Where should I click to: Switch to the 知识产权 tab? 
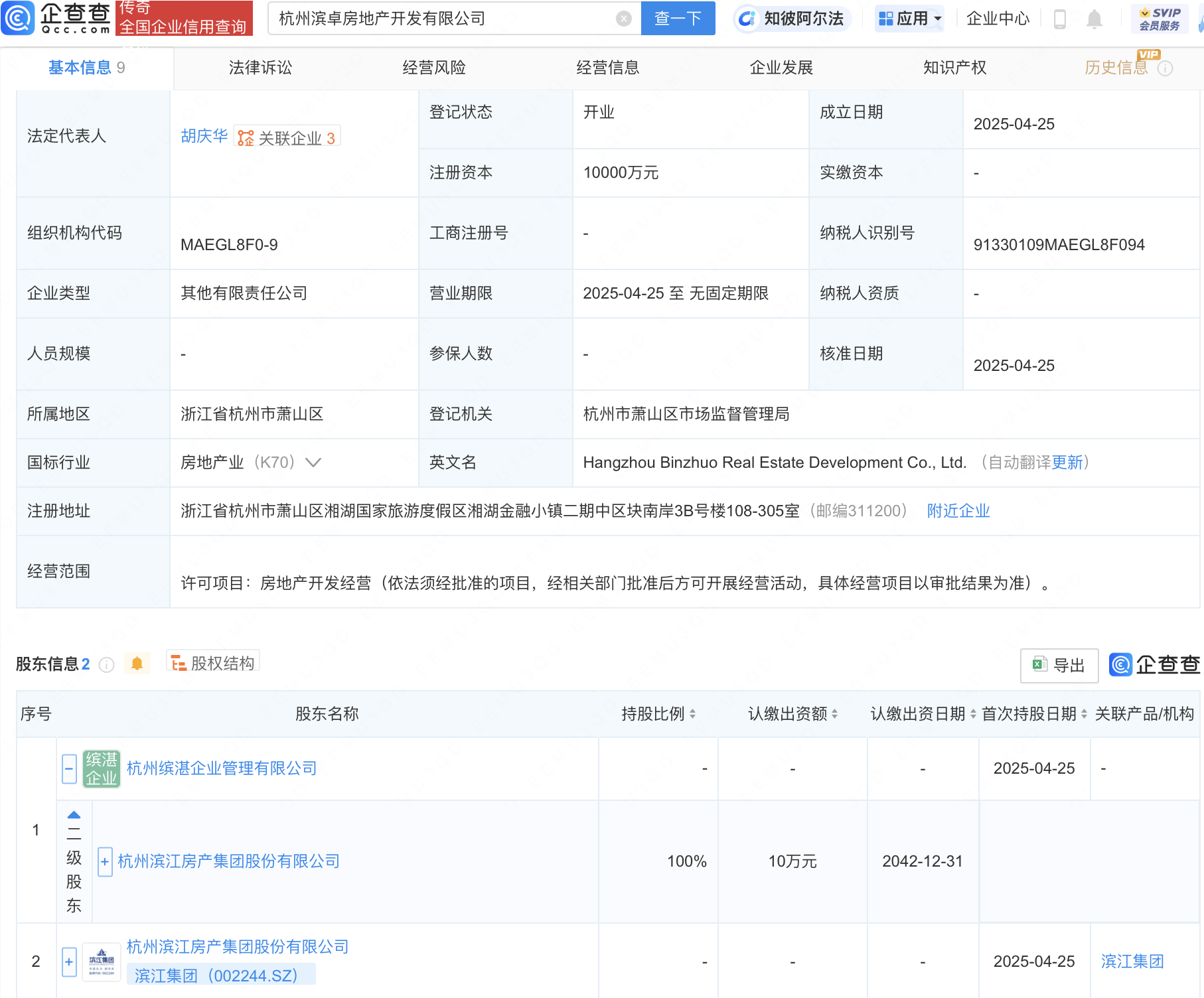pyautogui.click(x=954, y=68)
